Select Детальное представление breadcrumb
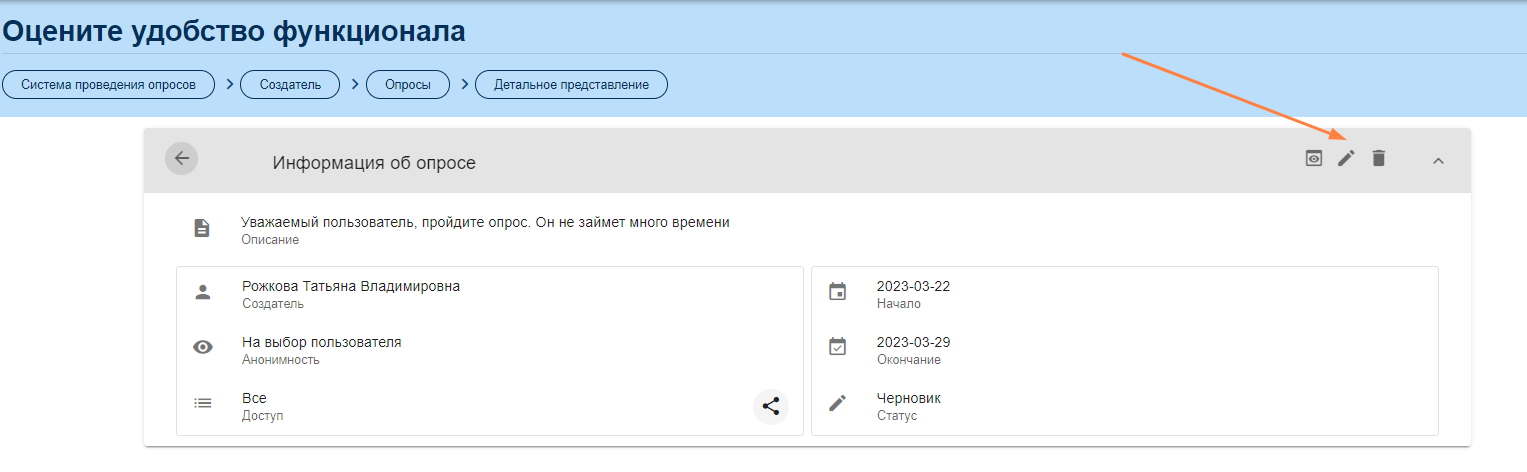 (x=571, y=85)
